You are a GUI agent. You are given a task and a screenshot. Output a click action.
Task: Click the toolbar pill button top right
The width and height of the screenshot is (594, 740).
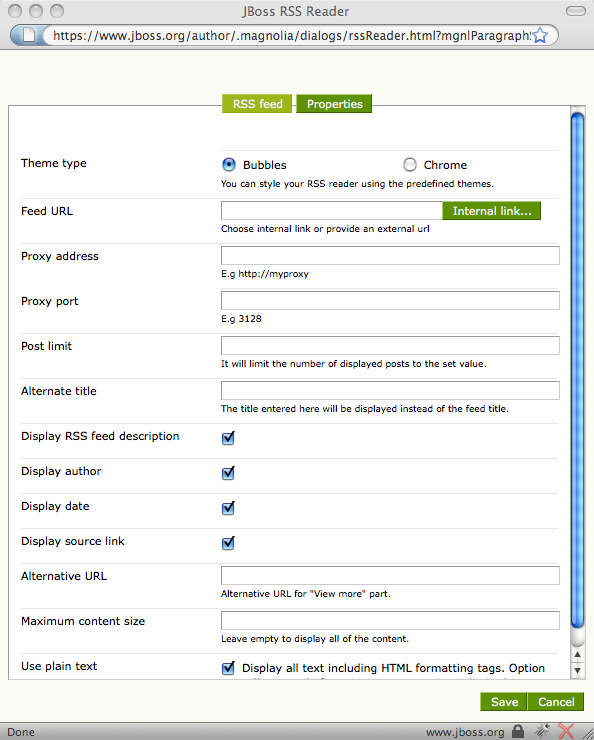[576, 11]
